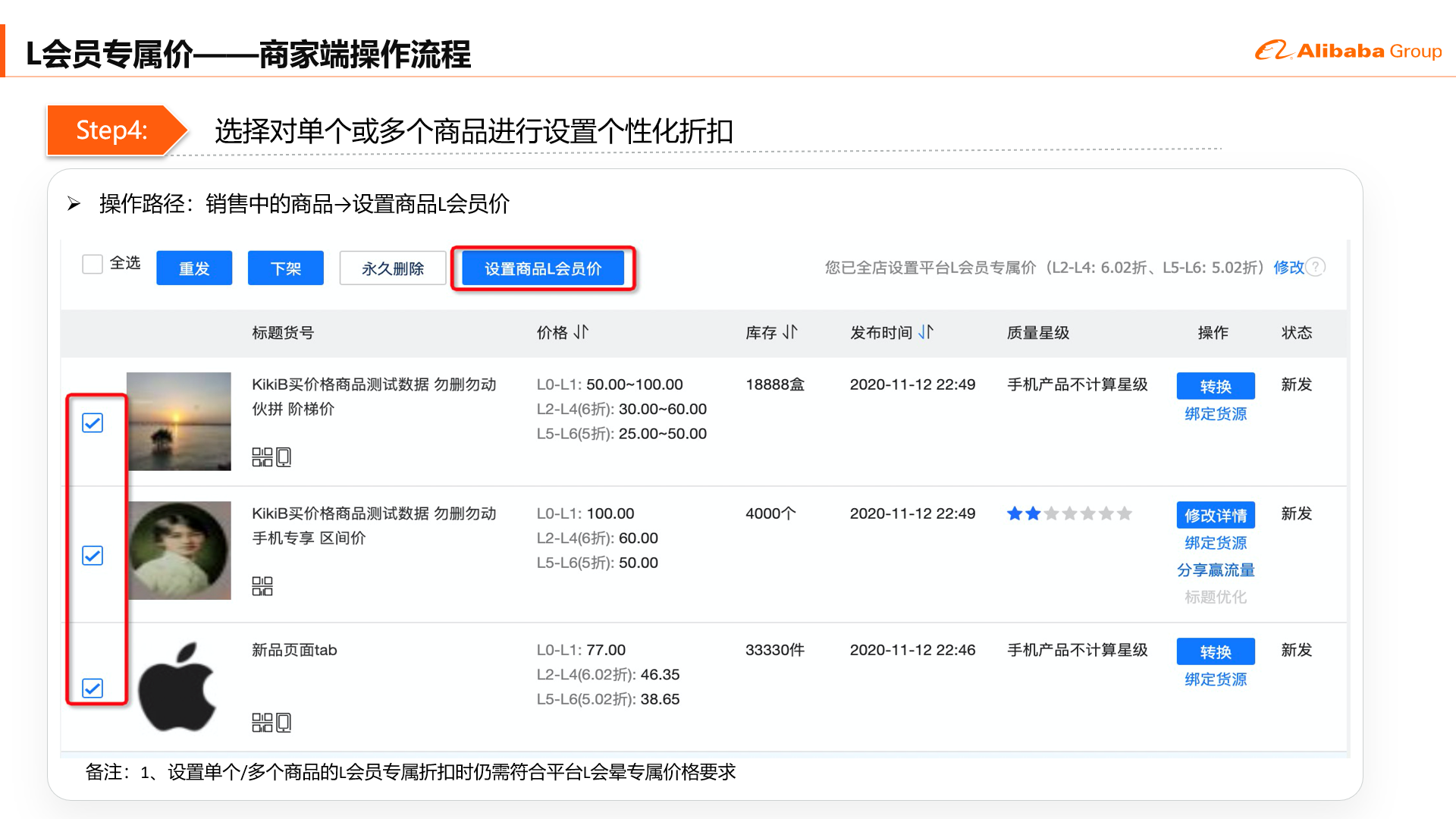Sort by publish time arrow icon
1456x819 pixels.
coord(926,332)
